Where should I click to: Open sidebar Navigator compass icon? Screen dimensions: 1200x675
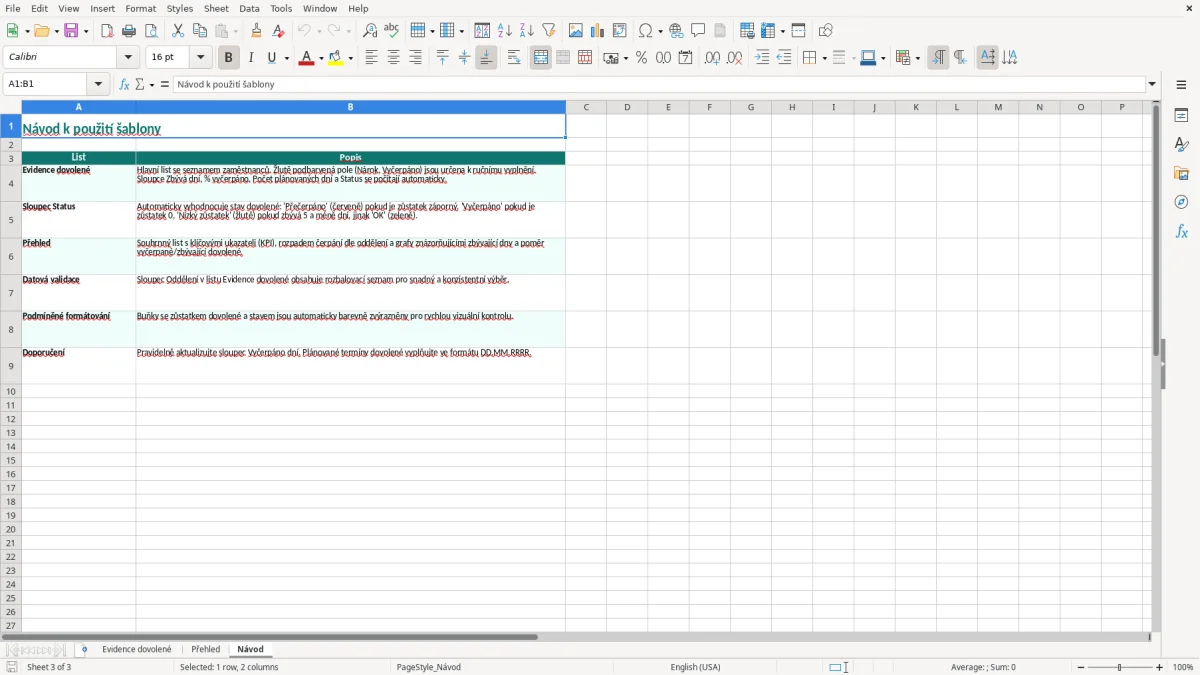pos(1181,203)
